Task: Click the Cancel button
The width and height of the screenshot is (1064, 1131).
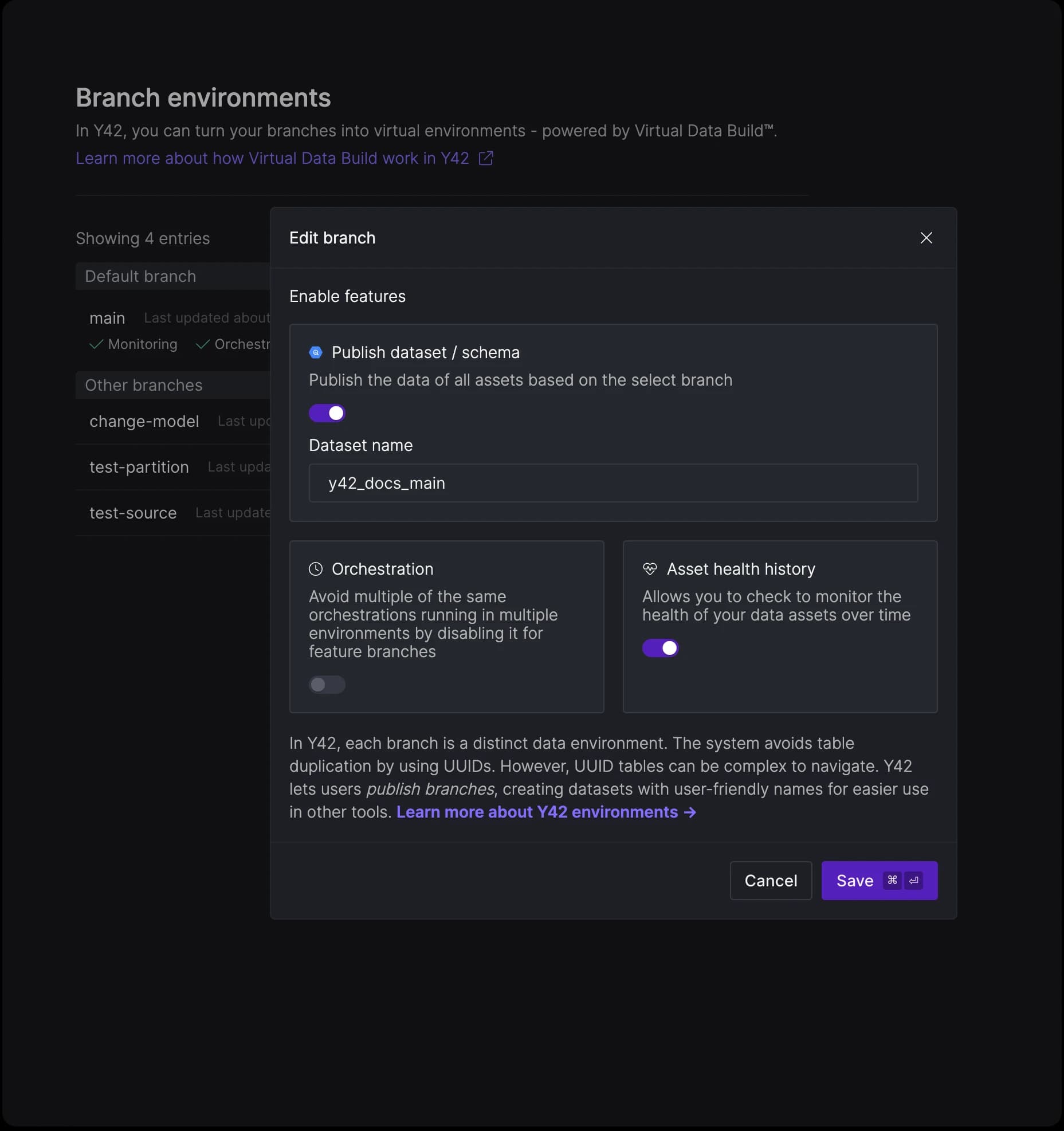Action: click(771, 880)
